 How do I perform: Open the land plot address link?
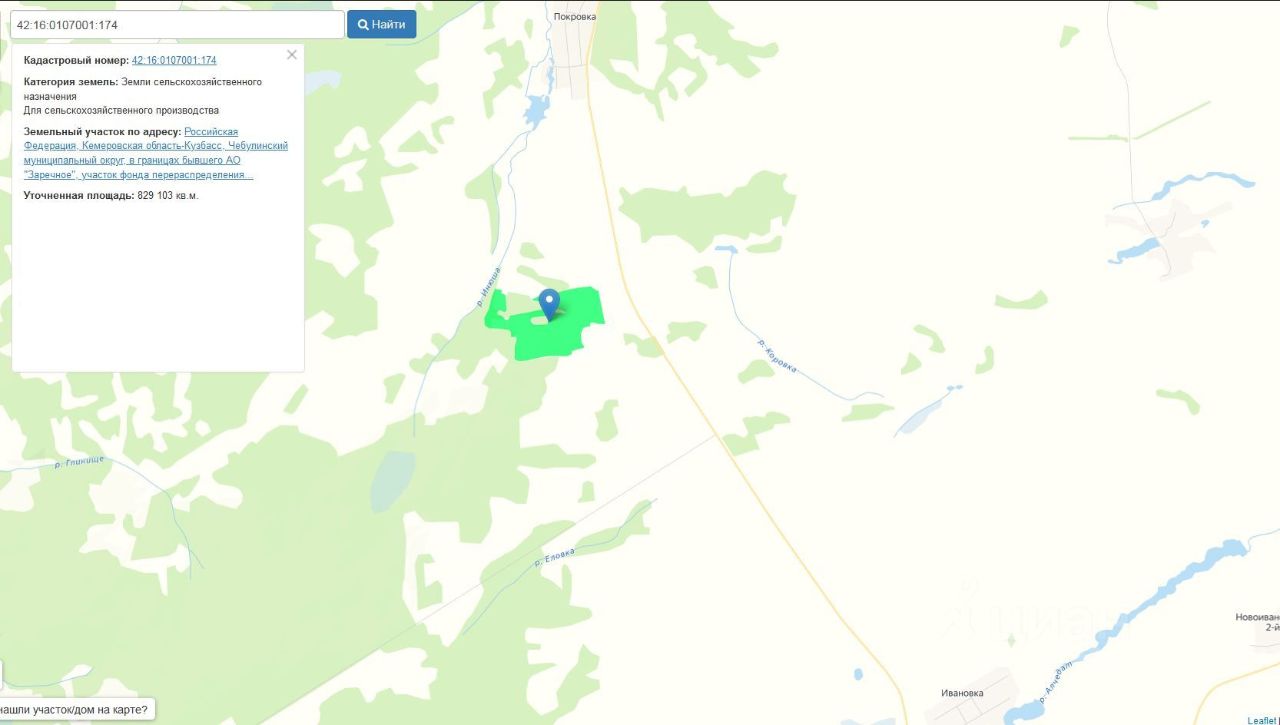[156, 153]
